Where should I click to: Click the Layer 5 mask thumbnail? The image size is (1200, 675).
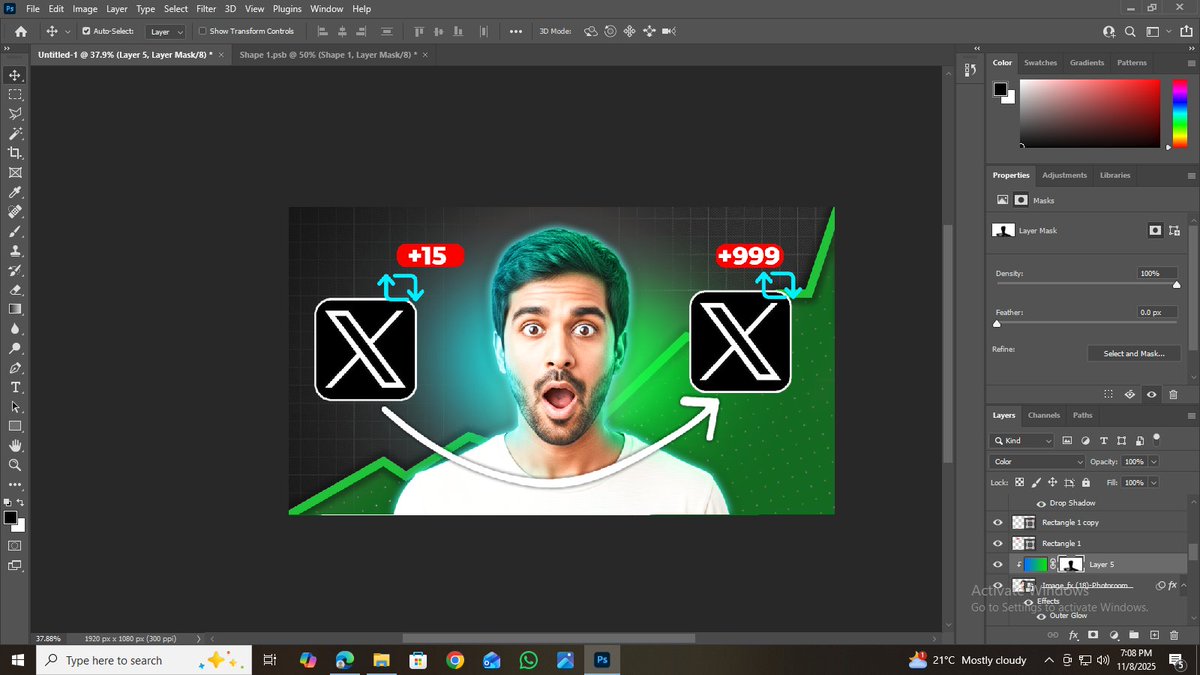coord(1069,563)
